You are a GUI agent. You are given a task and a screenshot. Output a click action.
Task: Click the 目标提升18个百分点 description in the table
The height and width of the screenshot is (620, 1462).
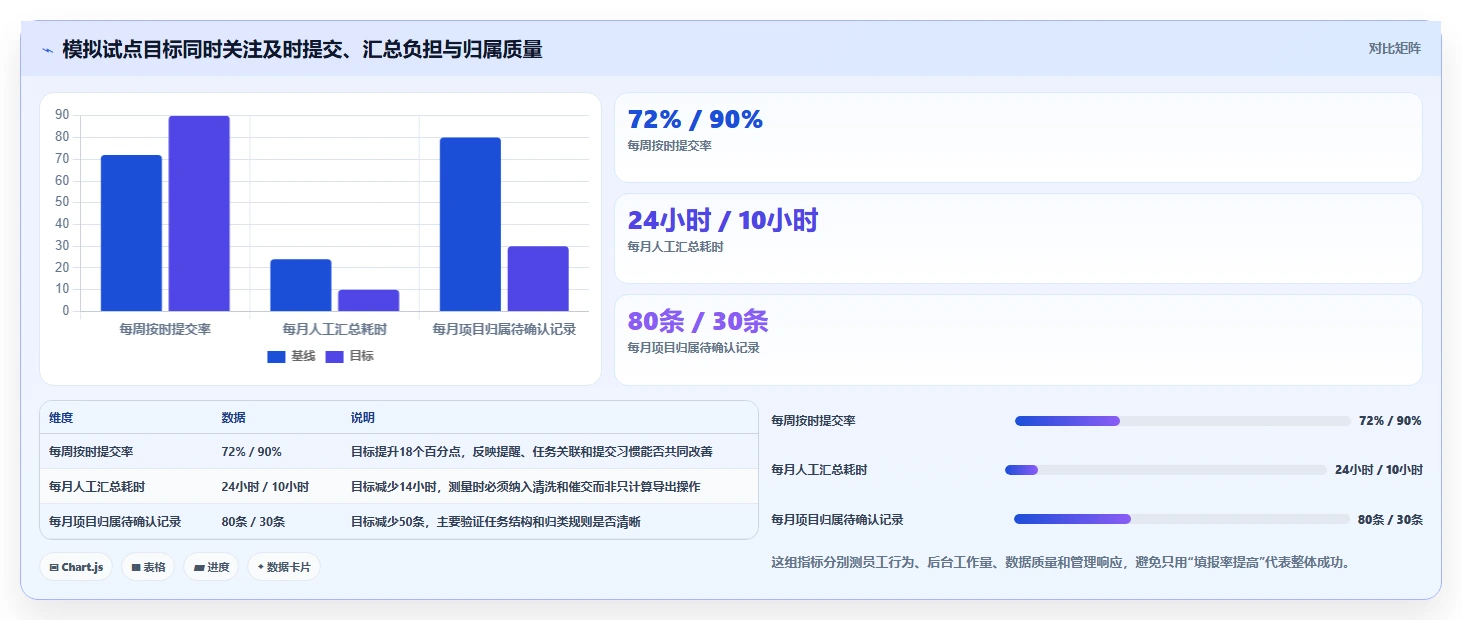pos(532,452)
